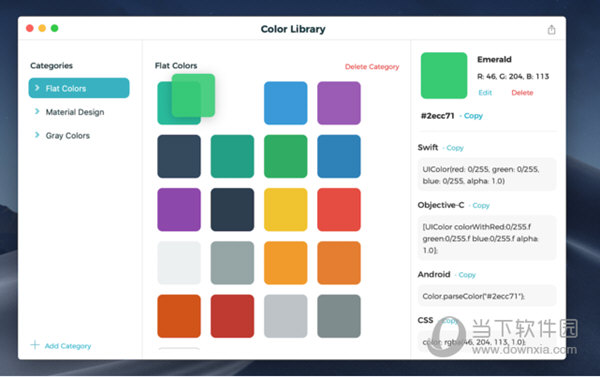This screenshot has height=377, width=600.
Task: Select the Flat Colors category
Action: coord(79,88)
